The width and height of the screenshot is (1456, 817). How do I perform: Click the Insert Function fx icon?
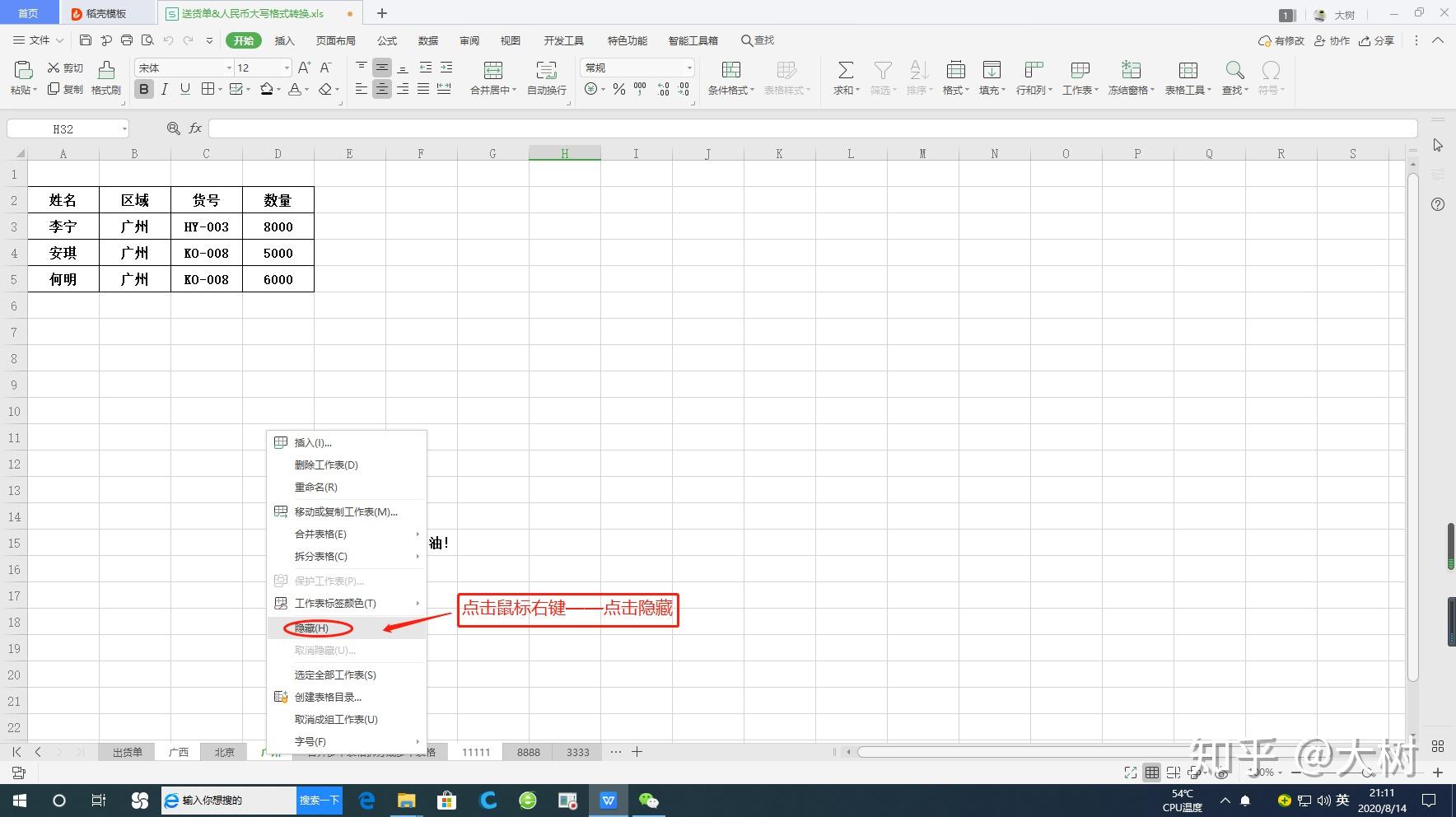coord(195,128)
